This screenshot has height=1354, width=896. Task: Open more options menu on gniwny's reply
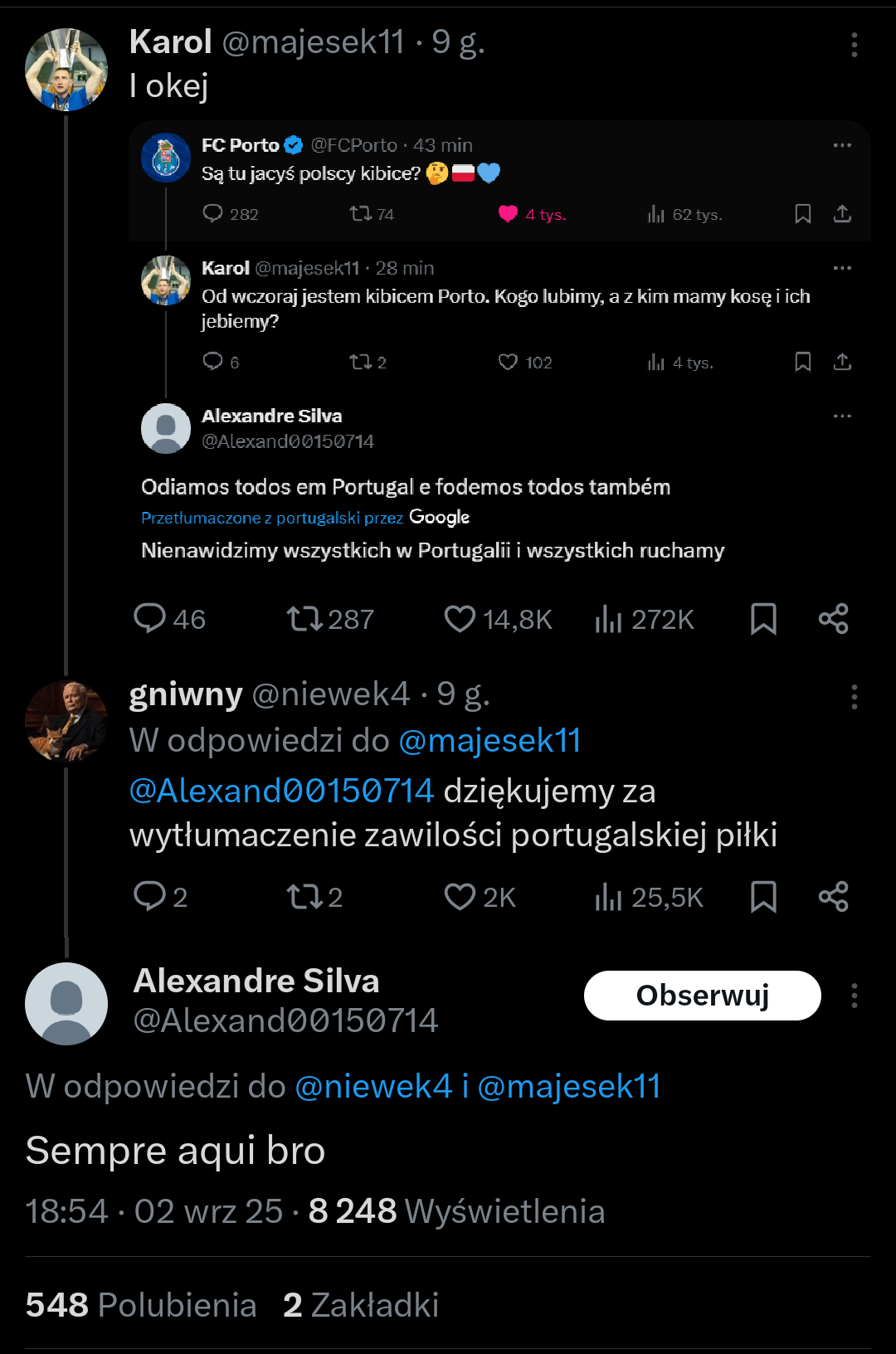click(854, 697)
